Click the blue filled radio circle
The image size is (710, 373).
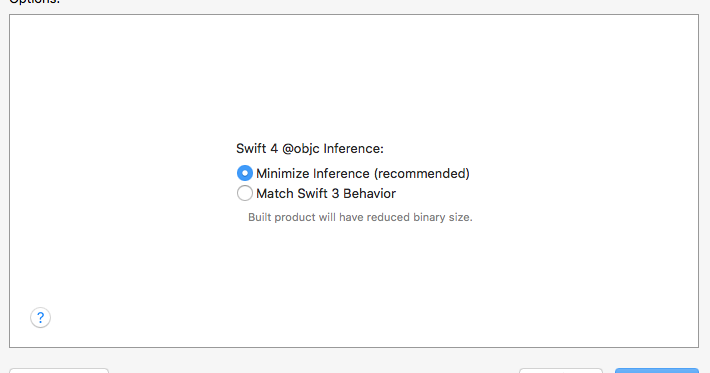(x=245, y=173)
